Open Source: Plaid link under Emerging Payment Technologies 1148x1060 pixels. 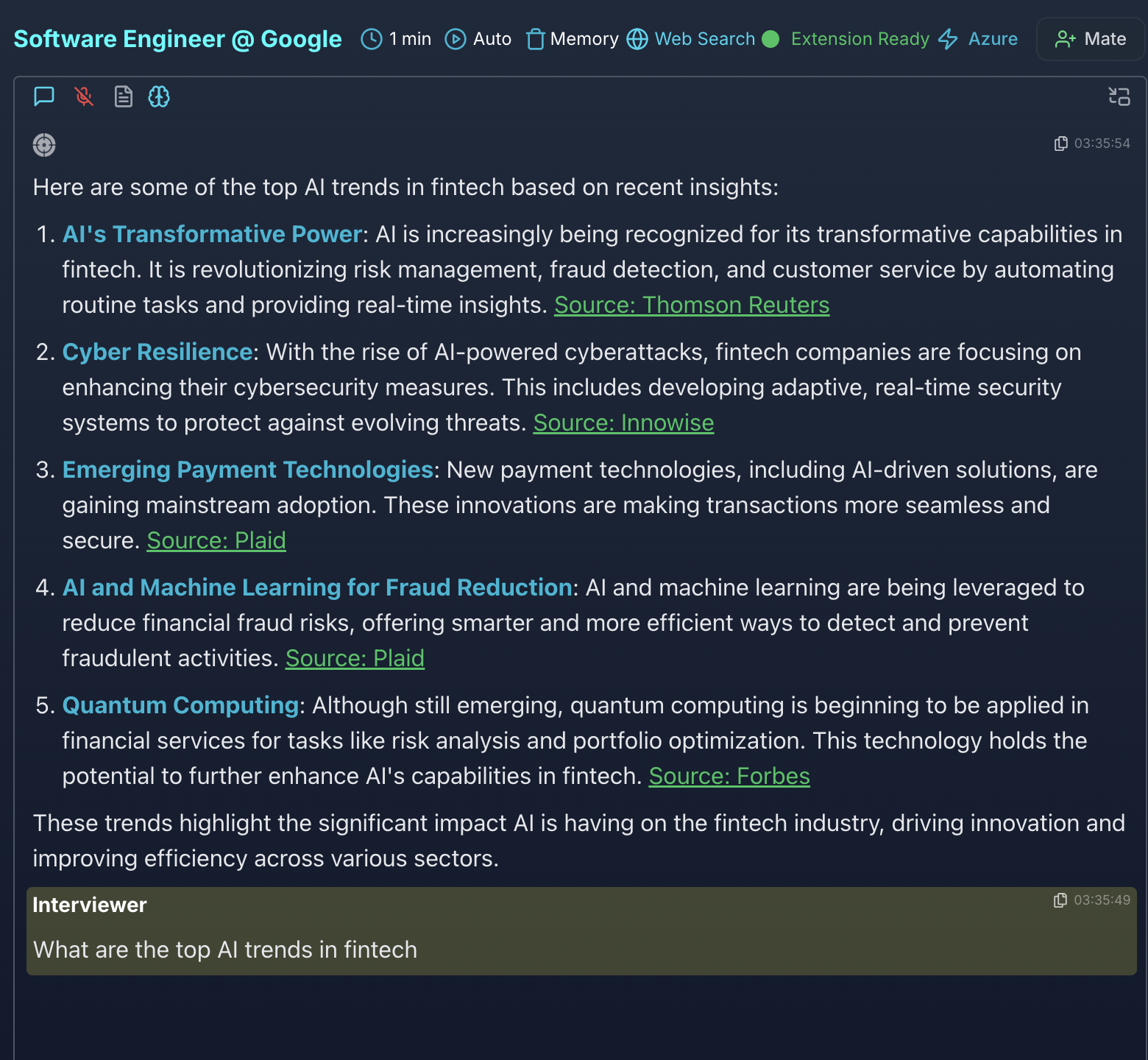point(216,540)
